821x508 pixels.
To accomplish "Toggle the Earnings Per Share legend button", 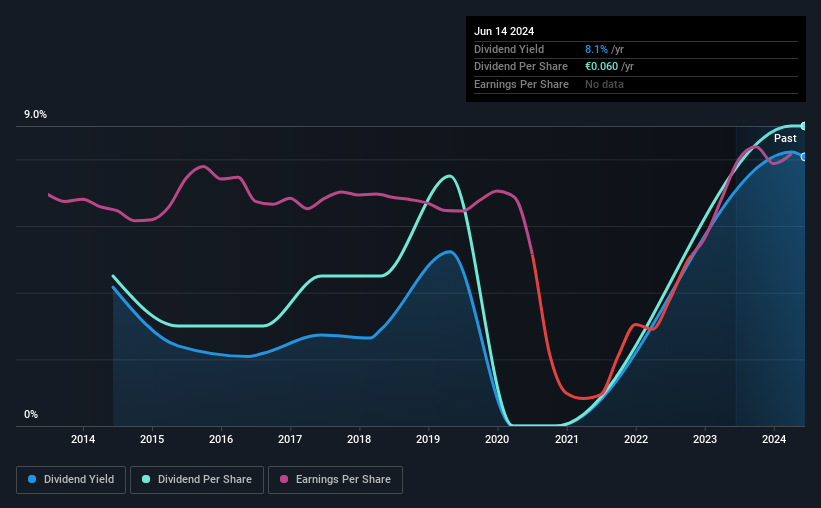I will click(x=335, y=480).
